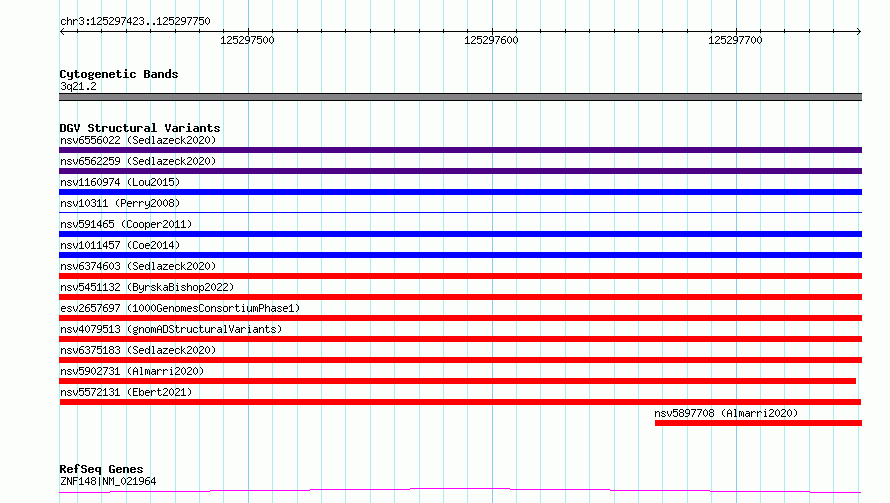
Task: Select the nsv10311 (Perry2008) label
Action: 120,203
